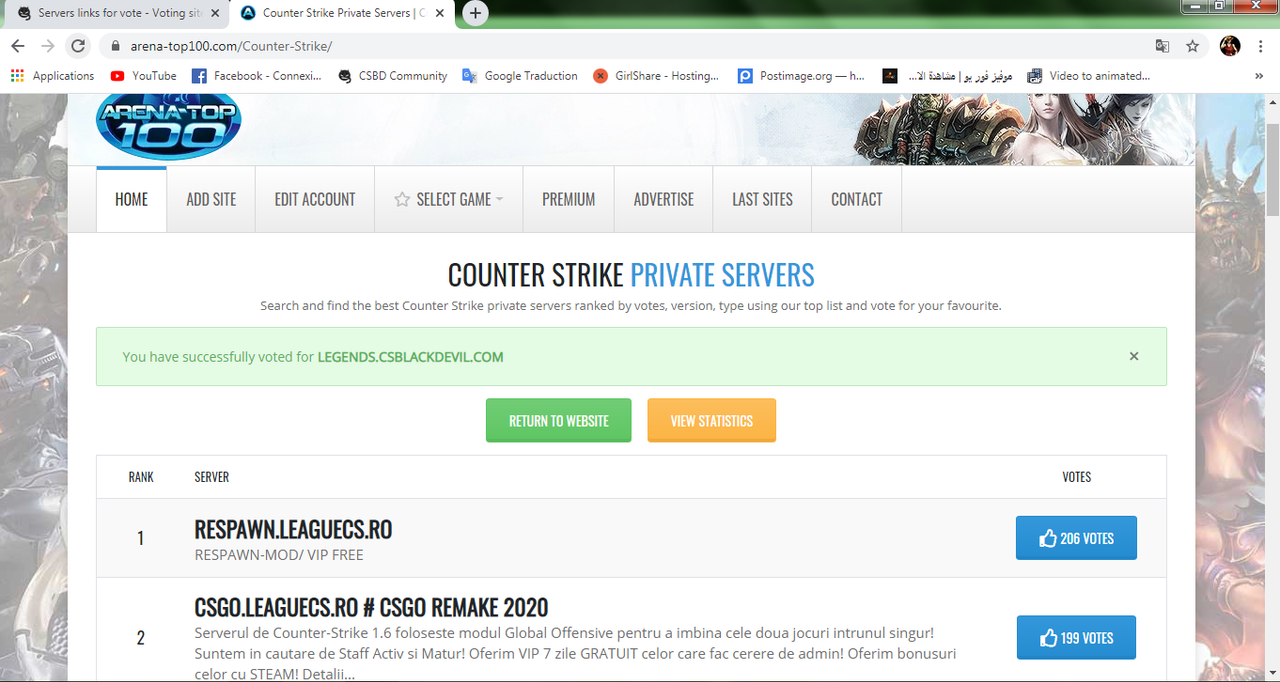
Task: Click the browser forward arrow
Action: click(47, 46)
